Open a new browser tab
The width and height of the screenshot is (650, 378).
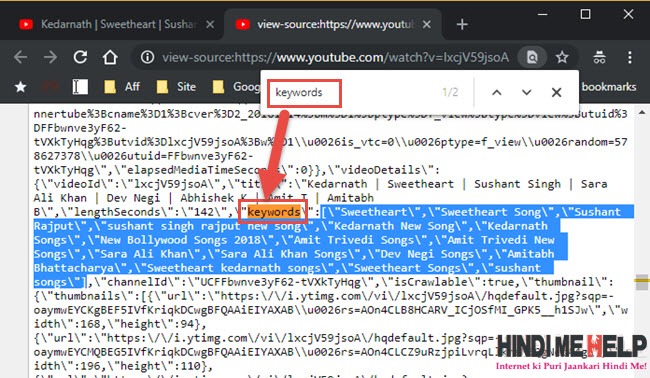coord(462,24)
